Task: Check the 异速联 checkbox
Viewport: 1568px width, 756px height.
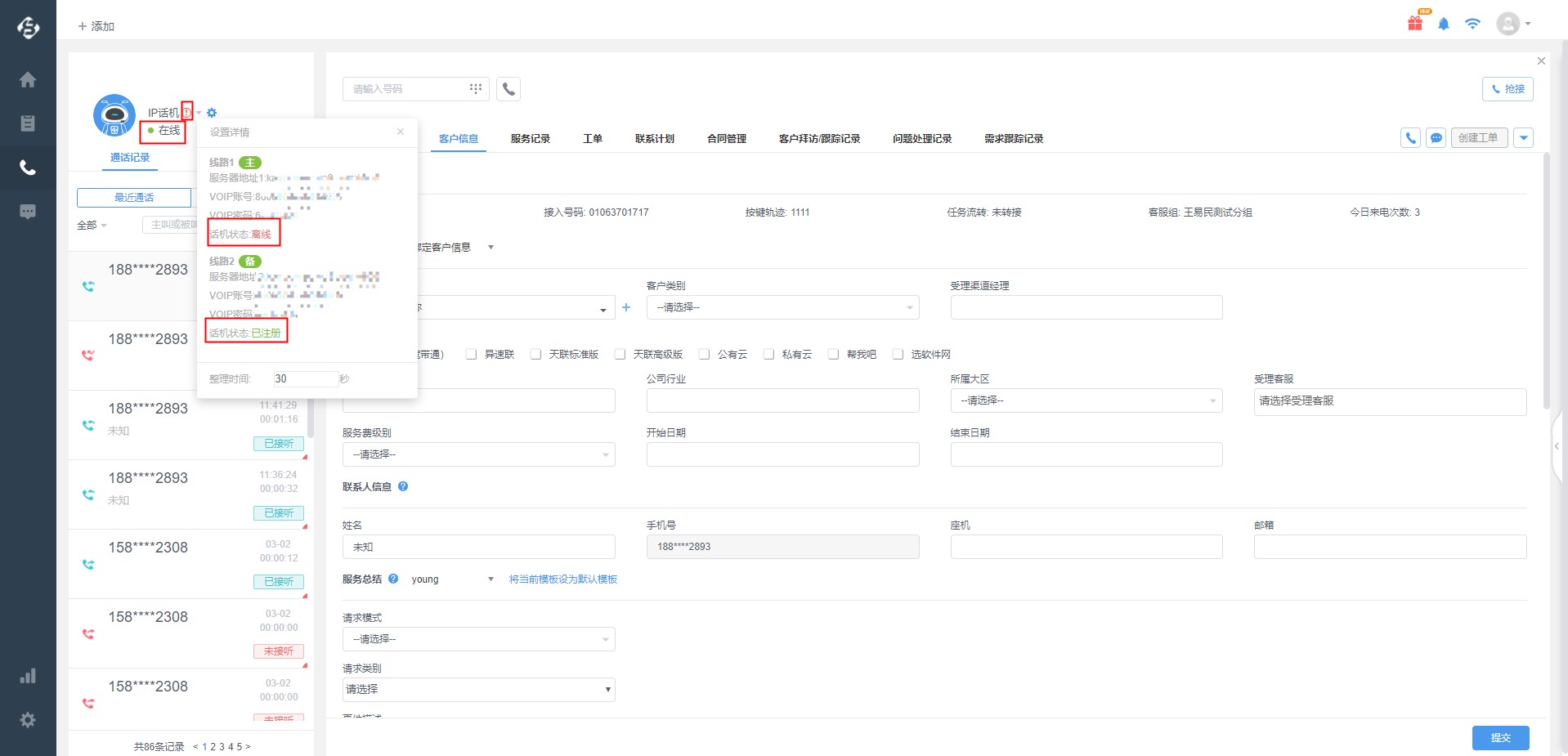Action: tap(471, 354)
